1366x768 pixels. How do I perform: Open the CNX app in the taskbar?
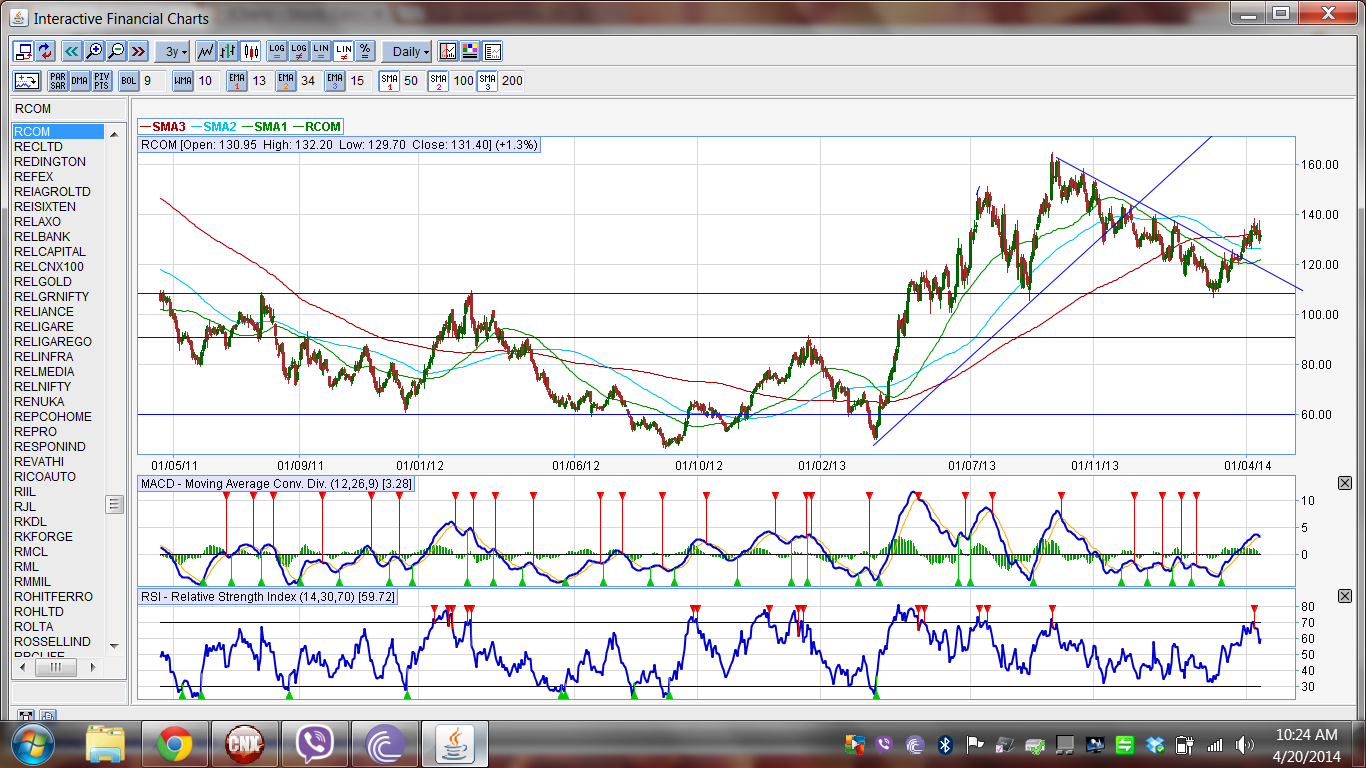[x=244, y=745]
